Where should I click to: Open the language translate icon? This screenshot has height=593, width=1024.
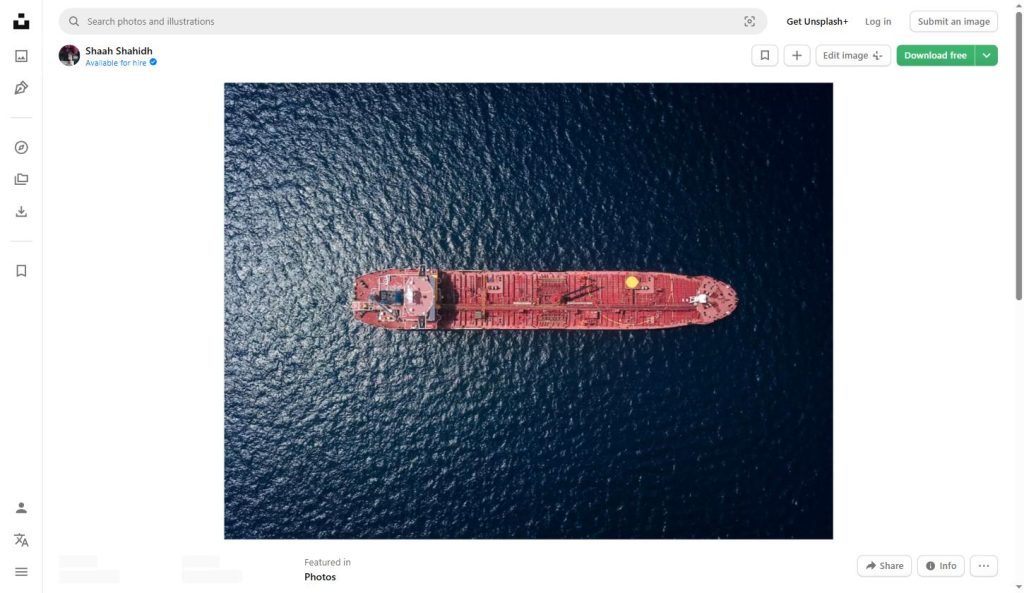pos(21,540)
